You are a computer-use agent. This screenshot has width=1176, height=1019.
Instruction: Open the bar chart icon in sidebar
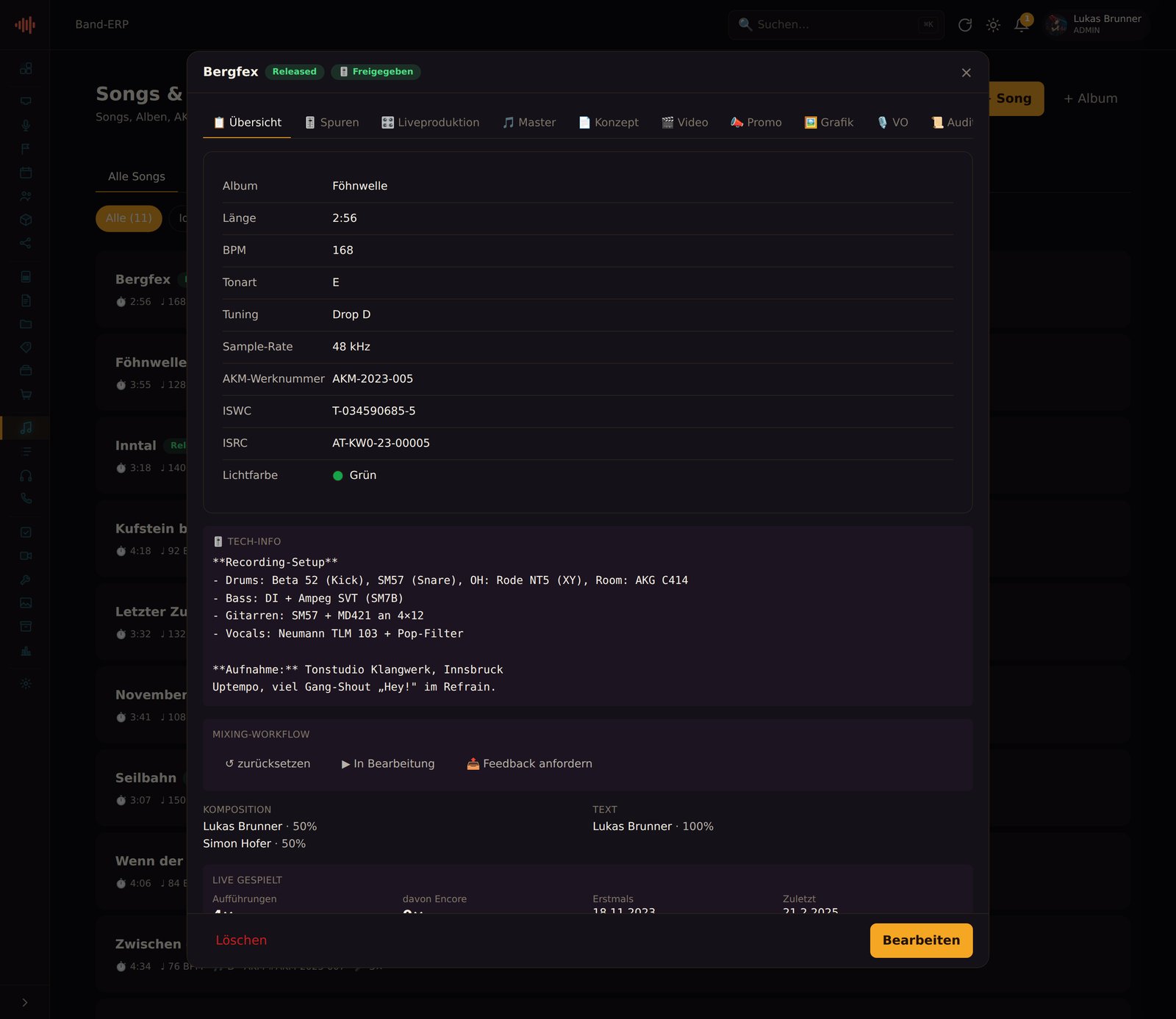pyautogui.click(x=26, y=650)
